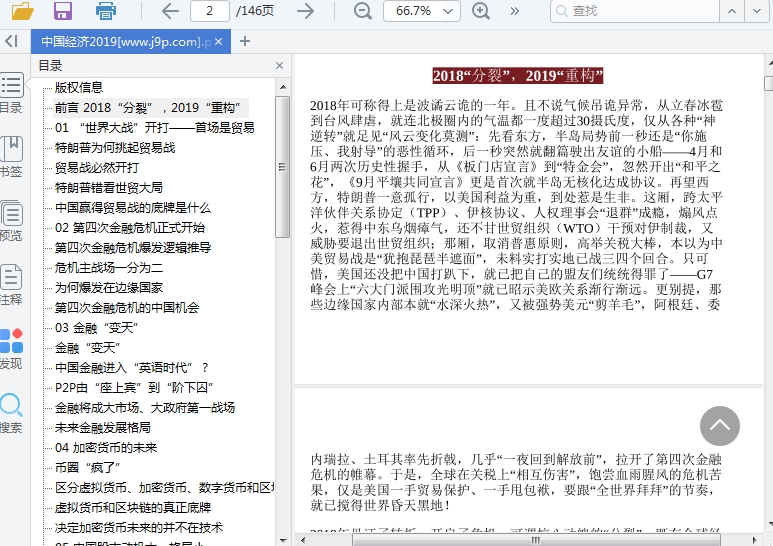This screenshot has height=546, width=773.
Task: Go to the next page with the right arrow
Action: 306,11
